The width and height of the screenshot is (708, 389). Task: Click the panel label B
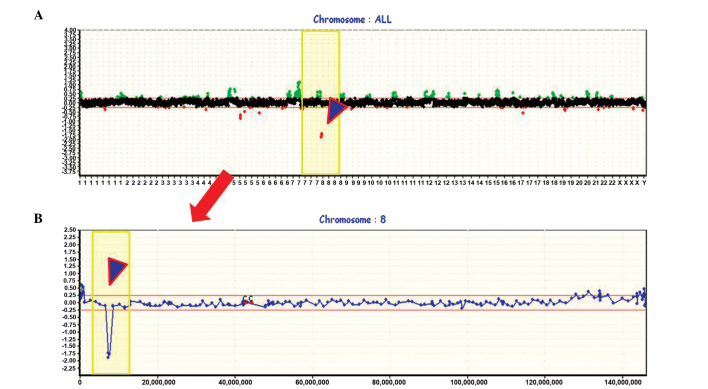click(x=38, y=218)
